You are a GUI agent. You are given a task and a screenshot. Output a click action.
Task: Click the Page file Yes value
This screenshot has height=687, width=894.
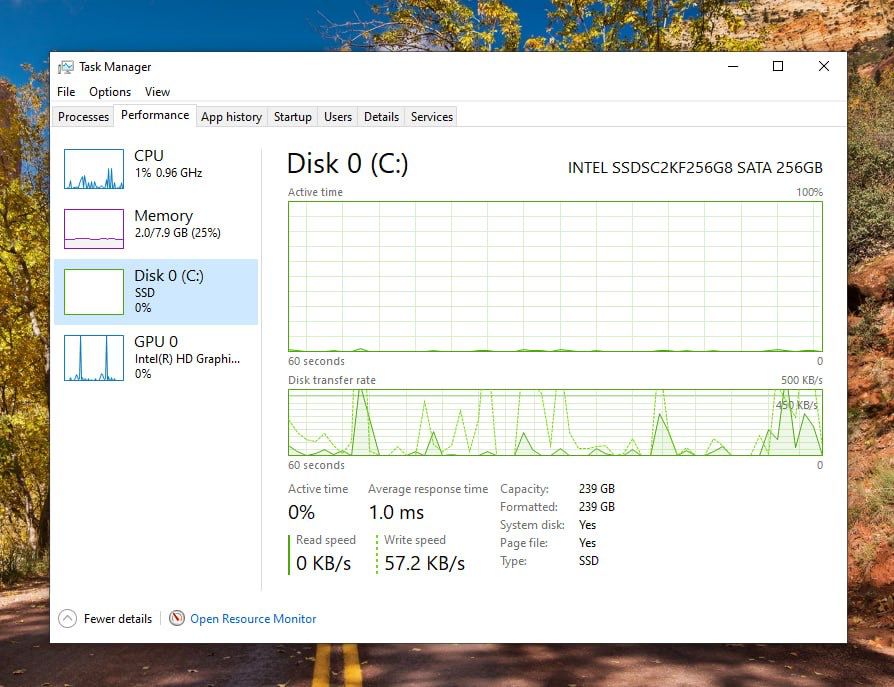(587, 543)
